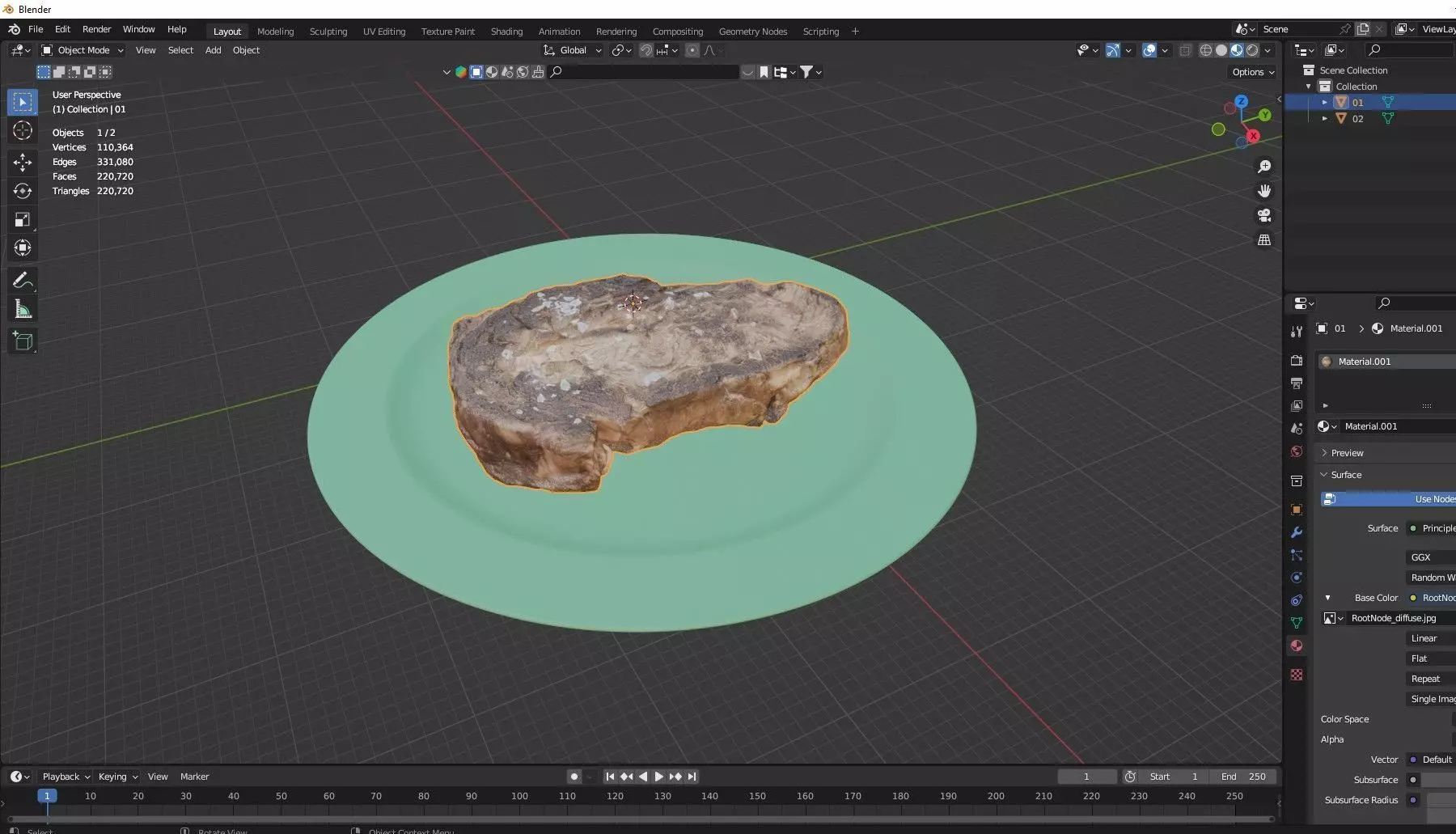The image size is (1456, 834).
Task: Activate the 3D Cursor tool
Action: point(23,131)
